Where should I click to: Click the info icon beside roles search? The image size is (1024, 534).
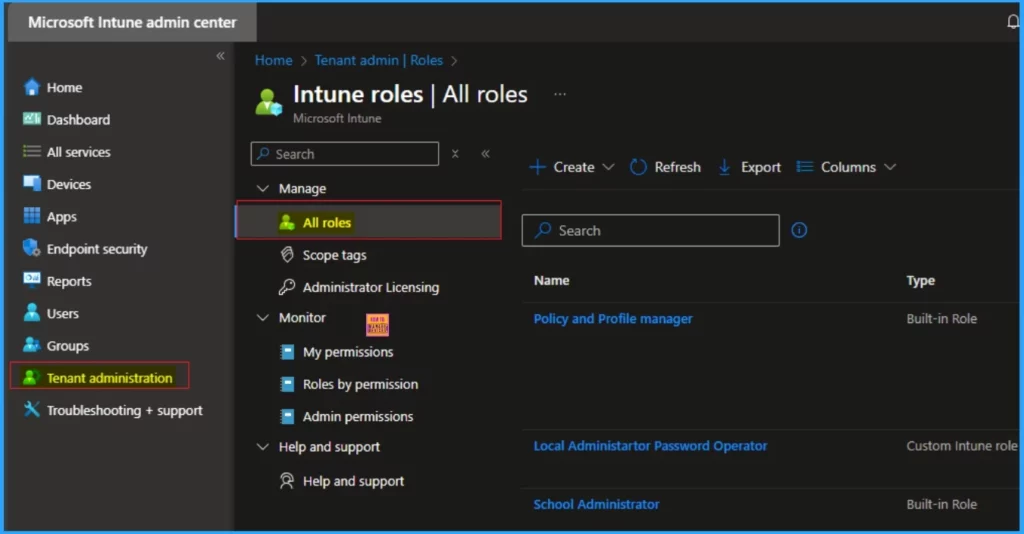pos(799,230)
